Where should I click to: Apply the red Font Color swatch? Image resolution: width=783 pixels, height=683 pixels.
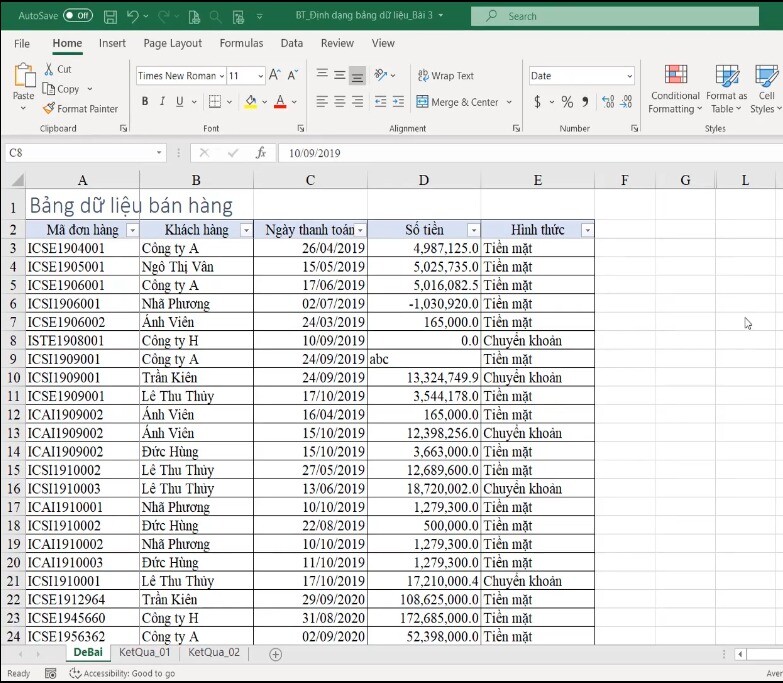pyautogui.click(x=280, y=102)
